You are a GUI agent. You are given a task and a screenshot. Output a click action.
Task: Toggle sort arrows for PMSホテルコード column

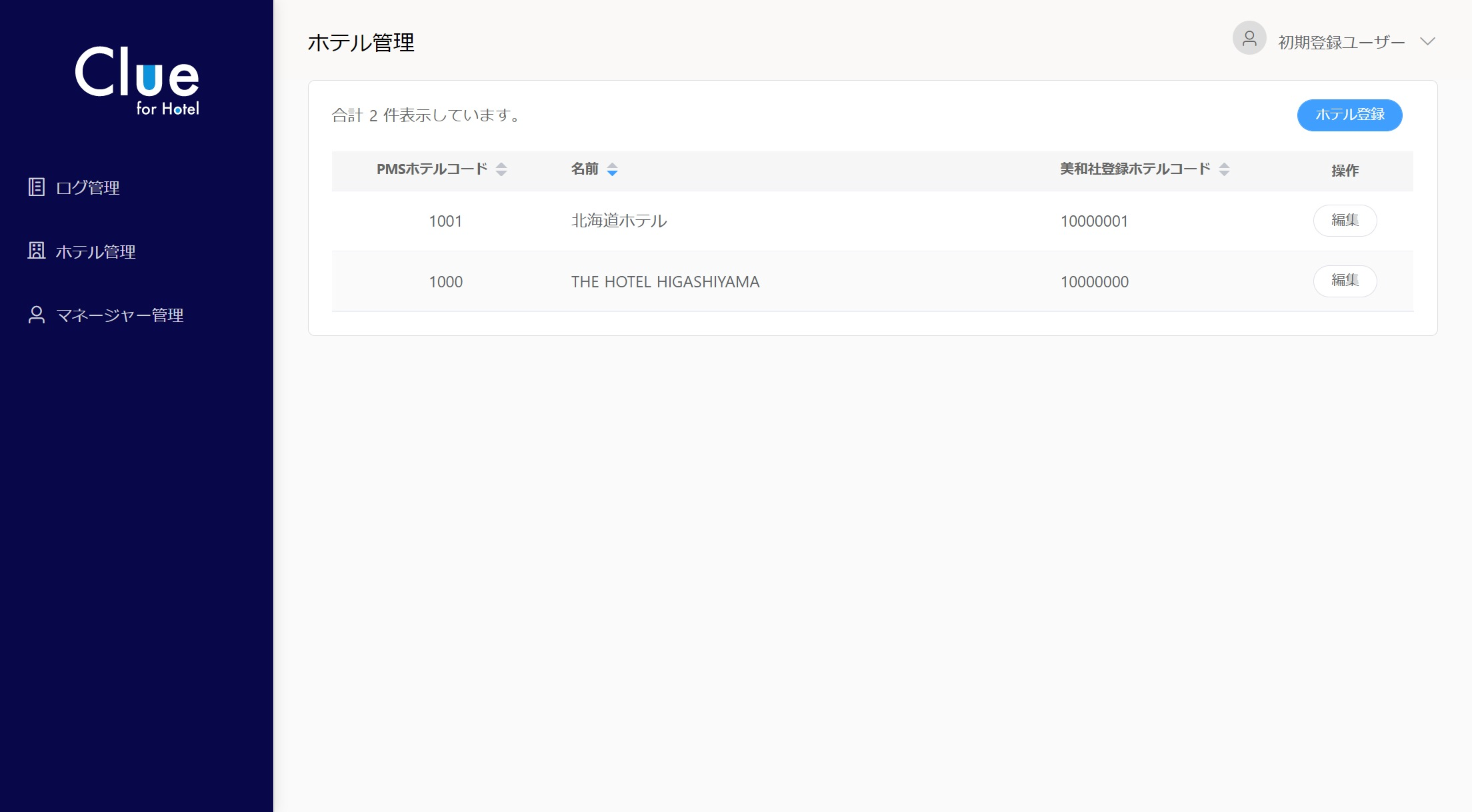click(501, 169)
